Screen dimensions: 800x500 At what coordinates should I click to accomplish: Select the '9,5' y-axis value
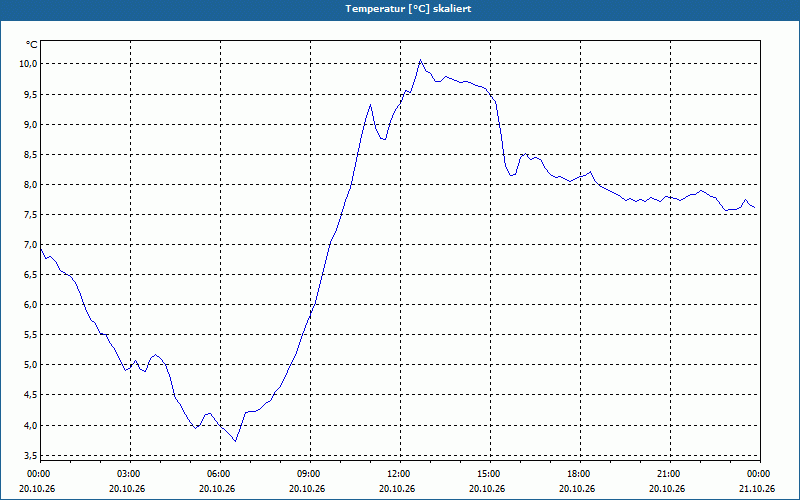[31, 94]
